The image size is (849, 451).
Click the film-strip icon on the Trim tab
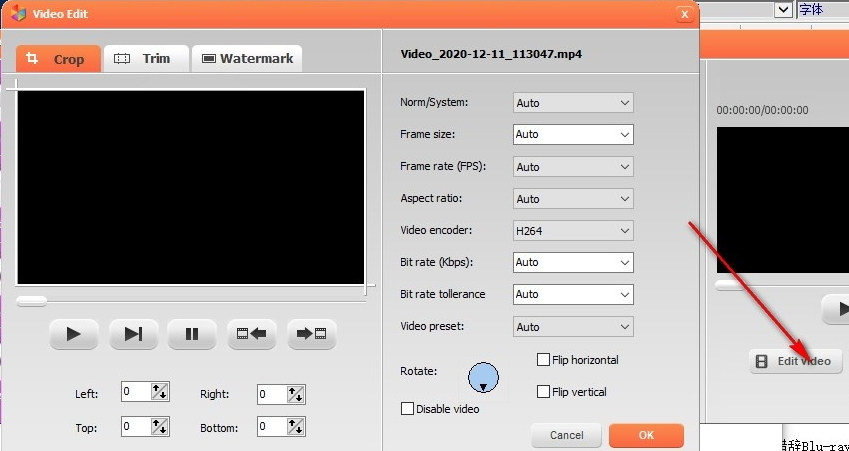point(122,58)
